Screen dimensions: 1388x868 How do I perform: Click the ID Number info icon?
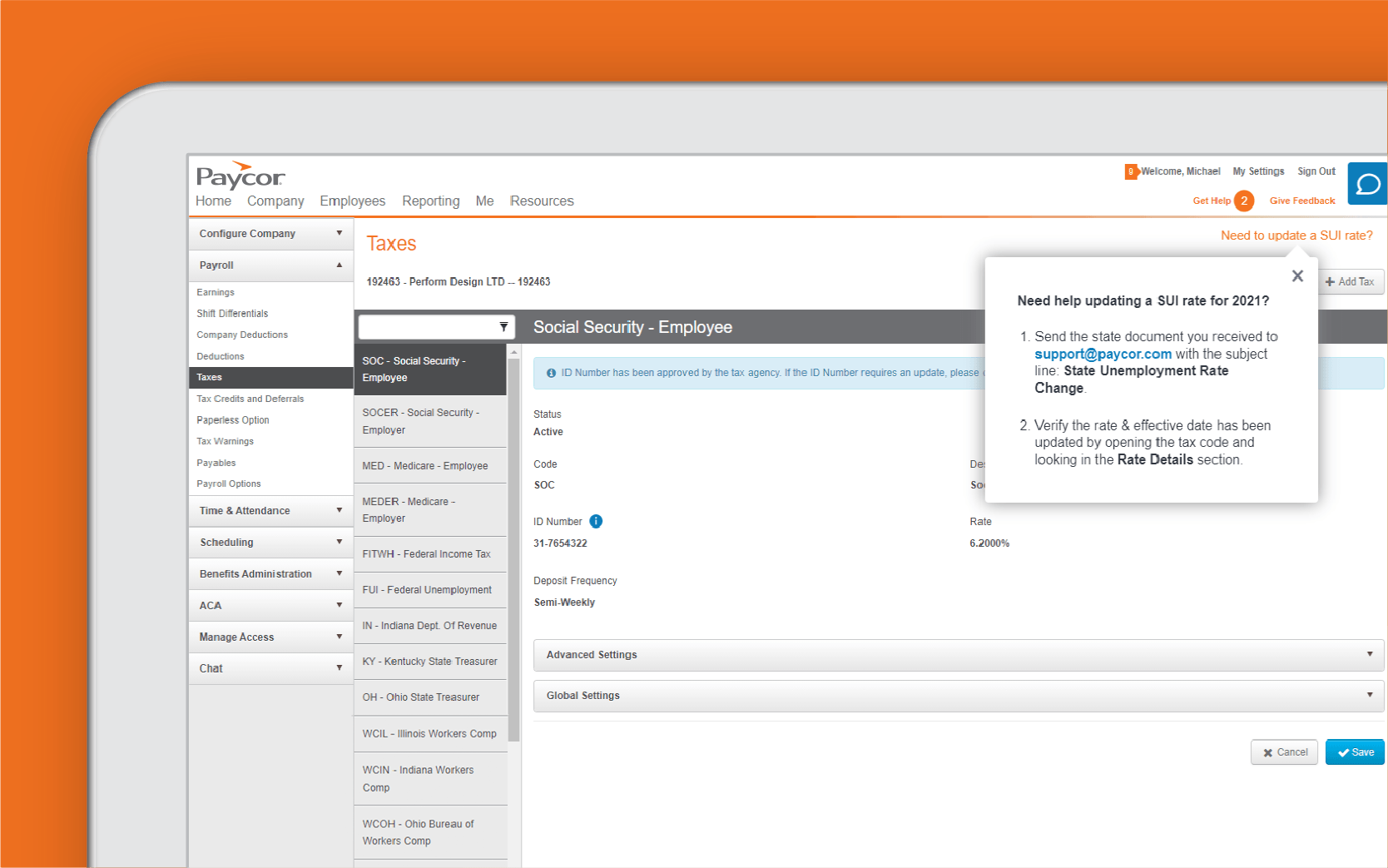[x=596, y=521]
